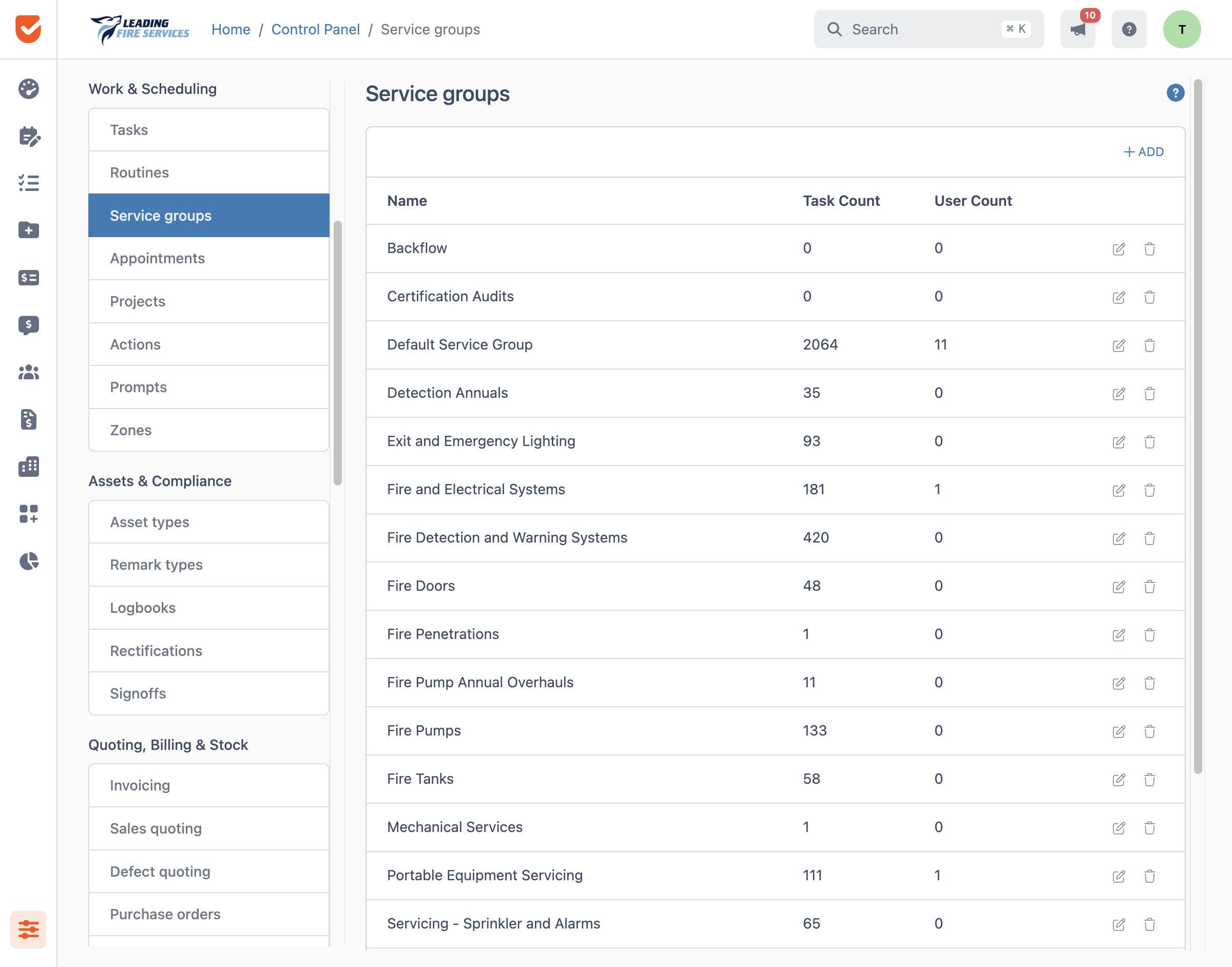This screenshot has width=1232, height=967.
Task: Open the user avatar T menu
Action: [x=1182, y=29]
